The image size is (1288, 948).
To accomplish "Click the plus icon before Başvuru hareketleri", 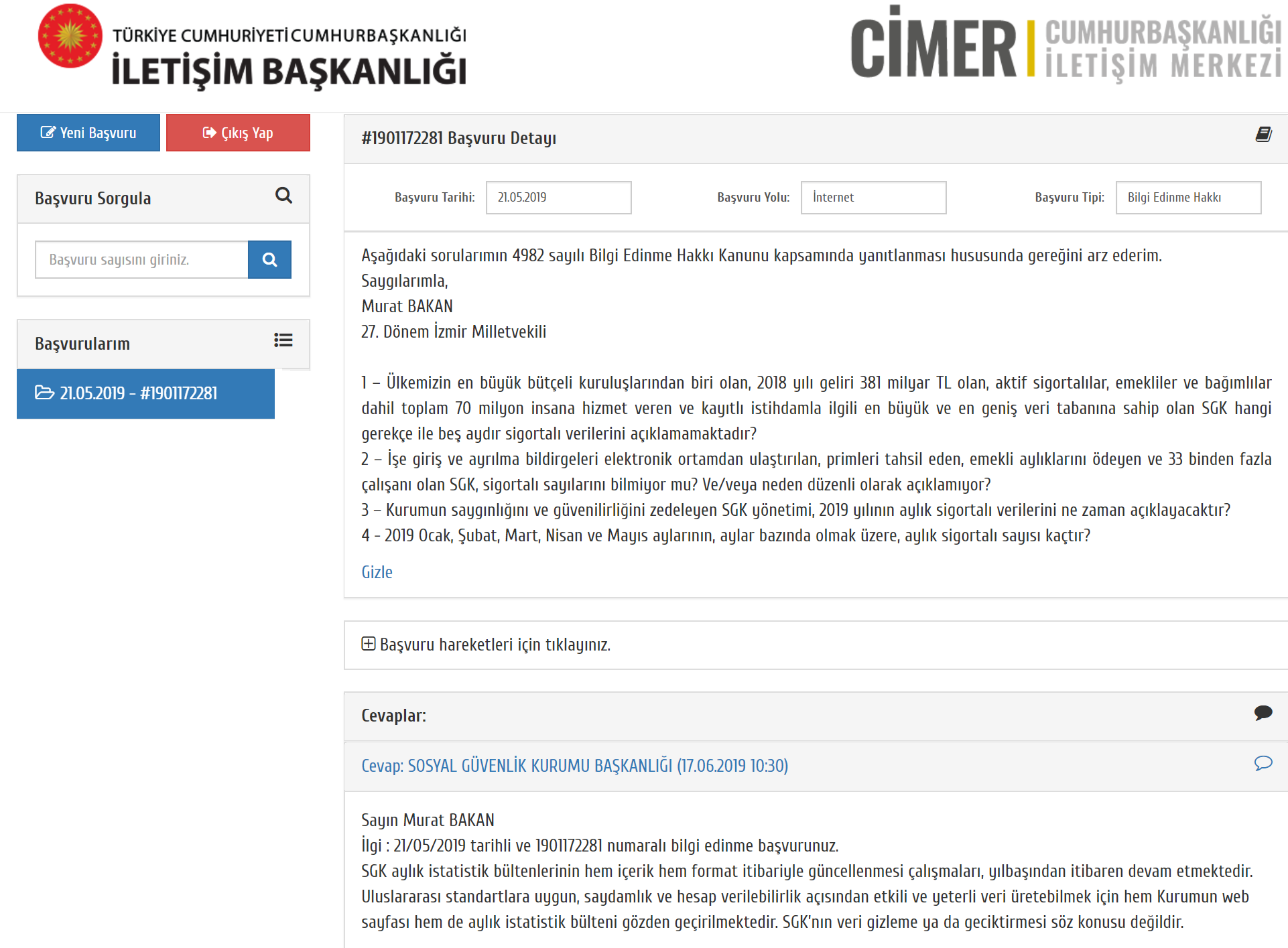I will click(x=368, y=644).
